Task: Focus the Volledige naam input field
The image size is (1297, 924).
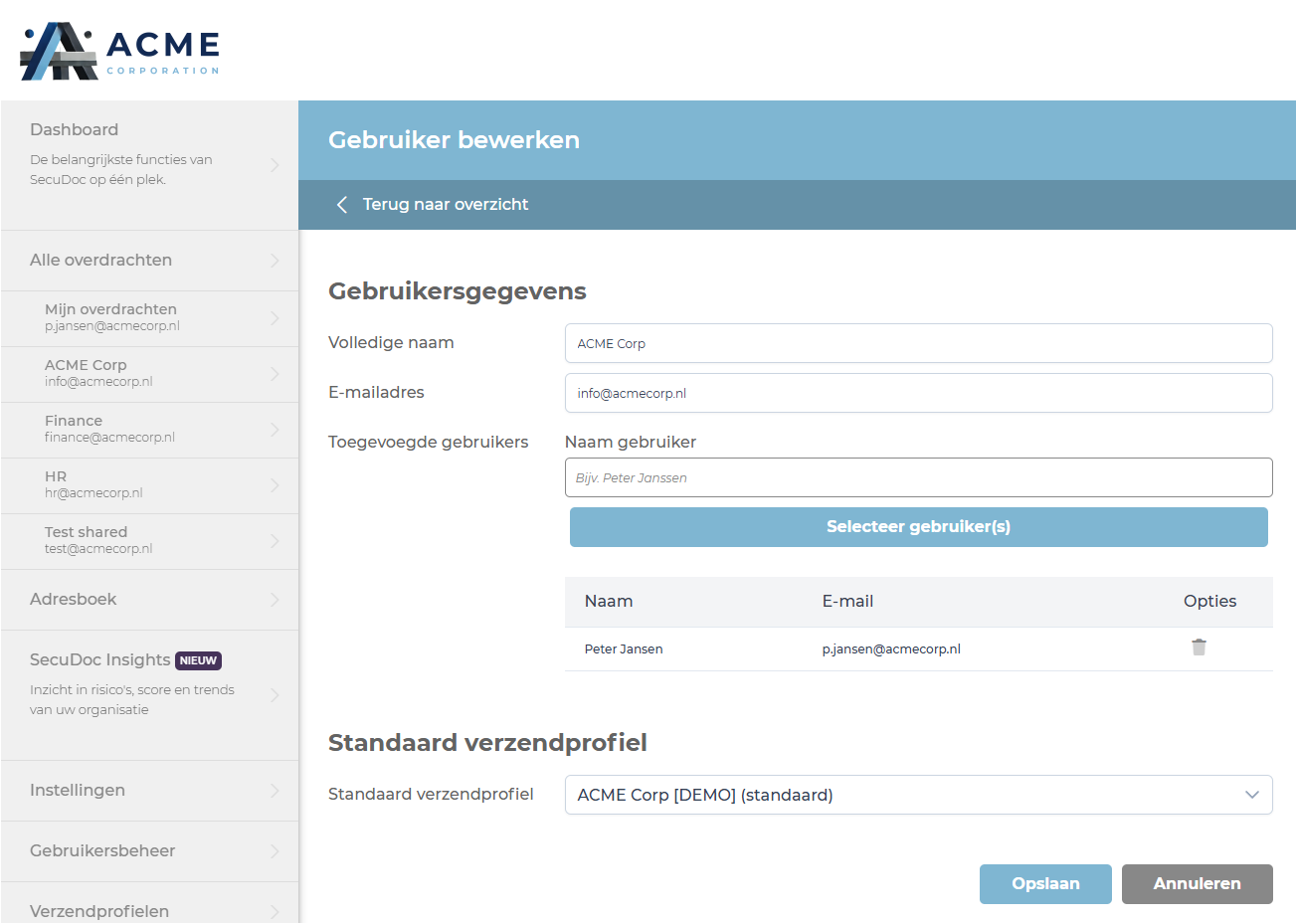Action: (918, 343)
